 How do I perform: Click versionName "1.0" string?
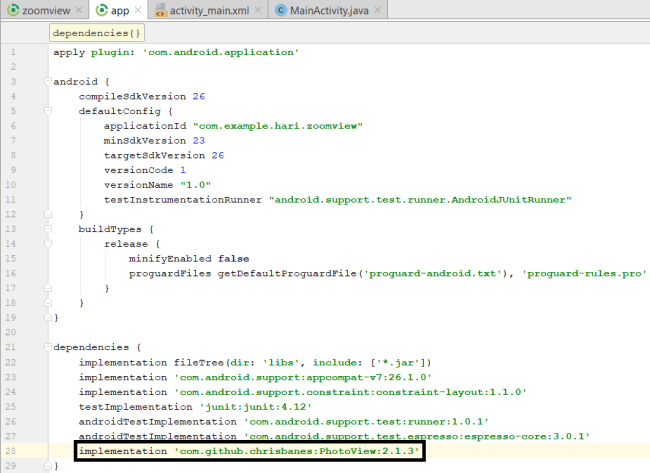click(x=195, y=185)
